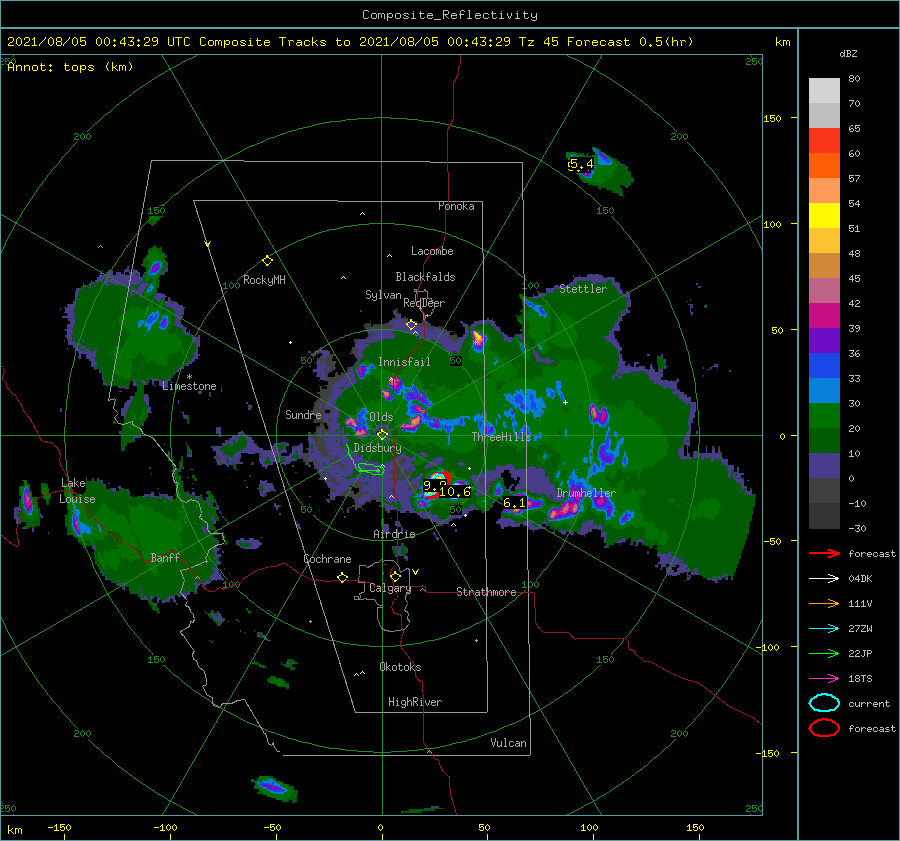The width and height of the screenshot is (900, 841).
Task: Click the Limestone label
Action: 189,386
